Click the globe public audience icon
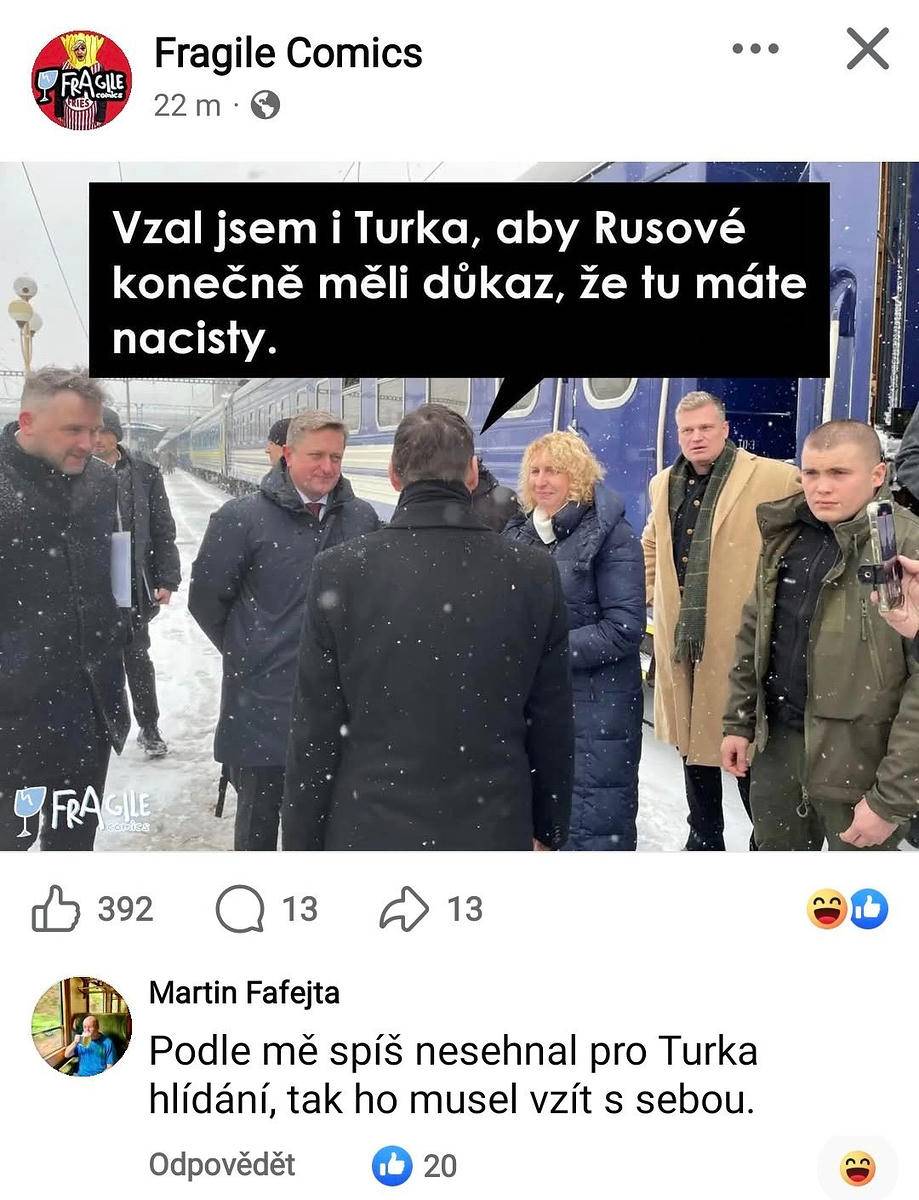The width and height of the screenshot is (919, 1200). [x=265, y=105]
